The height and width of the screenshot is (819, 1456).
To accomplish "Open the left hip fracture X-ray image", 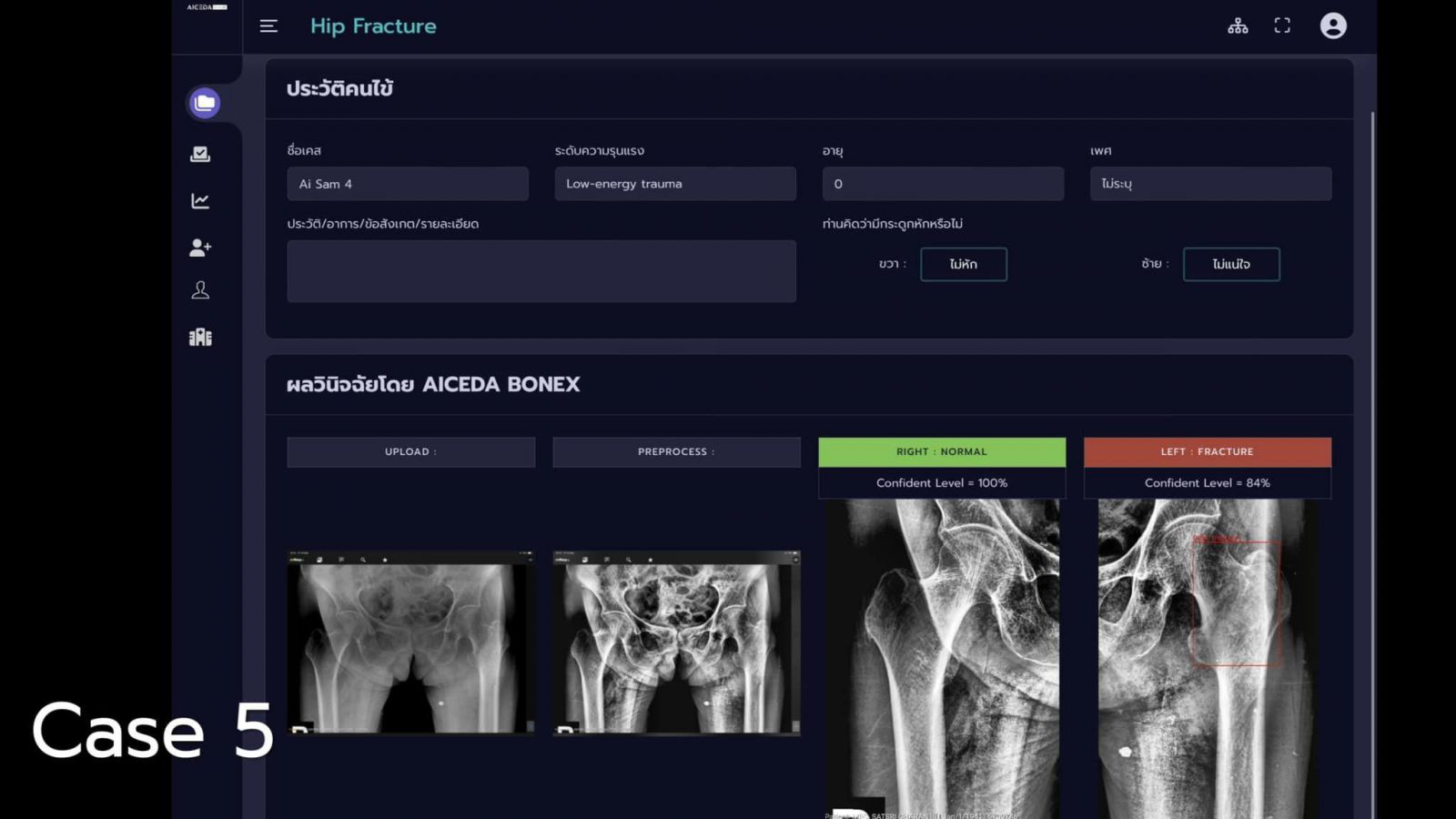I will click(x=1208, y=659).
